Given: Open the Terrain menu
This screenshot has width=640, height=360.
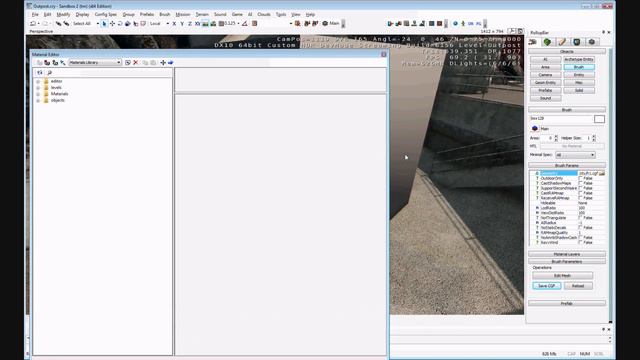Looking at the screenshot, I should click(x=202, y=14).
